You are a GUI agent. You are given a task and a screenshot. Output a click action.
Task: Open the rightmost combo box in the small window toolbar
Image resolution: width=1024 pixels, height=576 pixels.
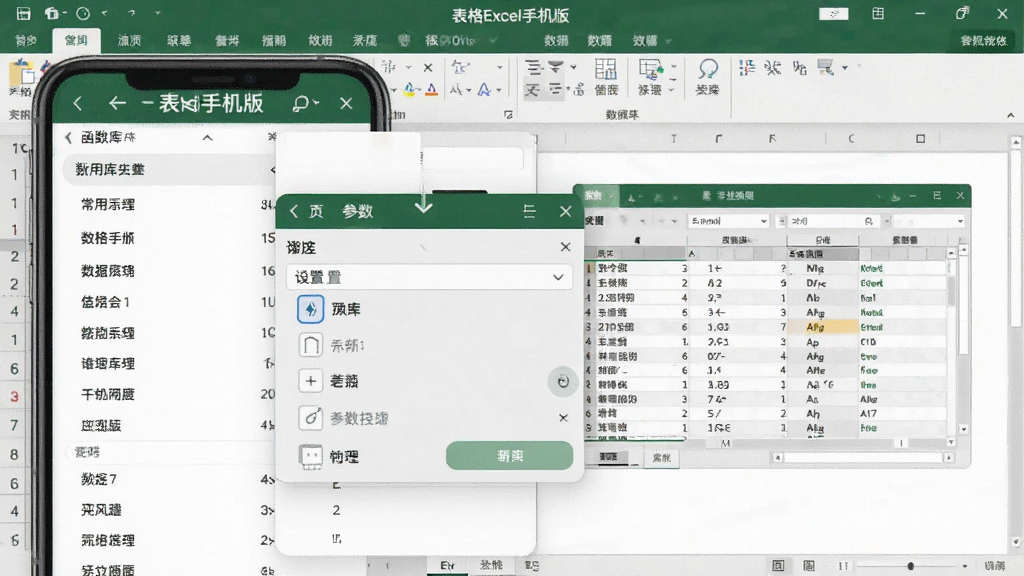tap(928, 221)
